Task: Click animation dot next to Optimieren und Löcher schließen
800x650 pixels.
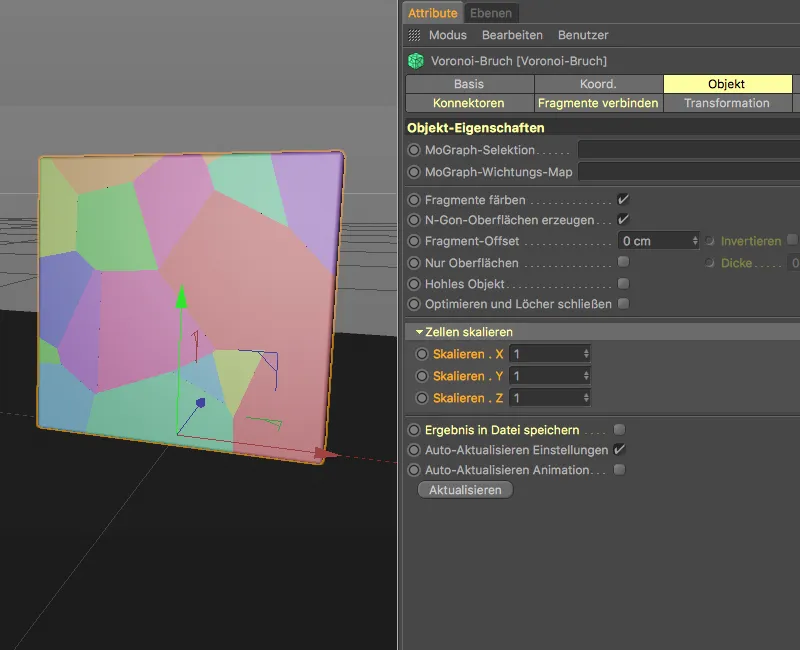Action: (414, 304)
